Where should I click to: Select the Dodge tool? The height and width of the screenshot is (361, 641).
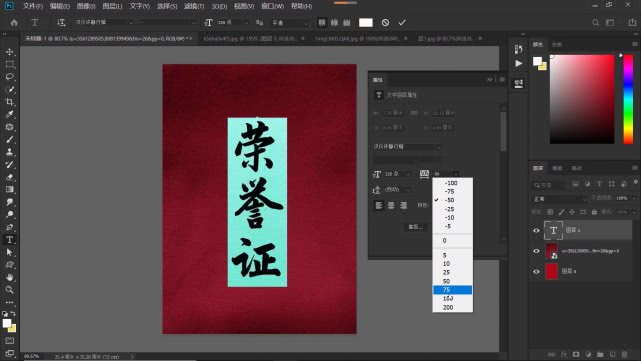[9, 215]
